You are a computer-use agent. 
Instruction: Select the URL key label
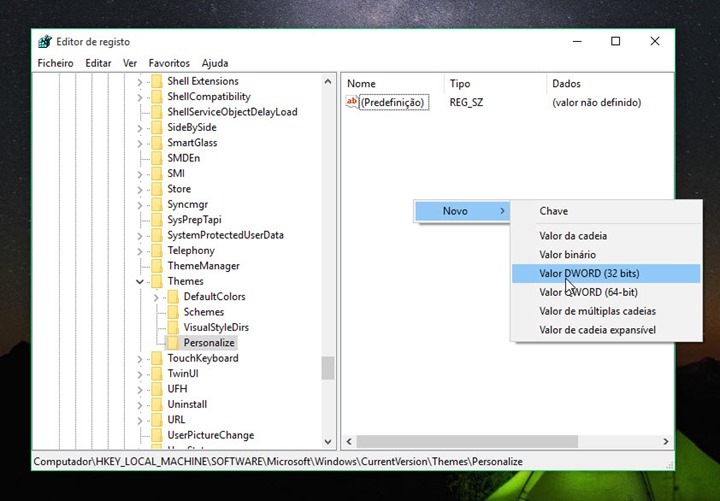[176, 420]
